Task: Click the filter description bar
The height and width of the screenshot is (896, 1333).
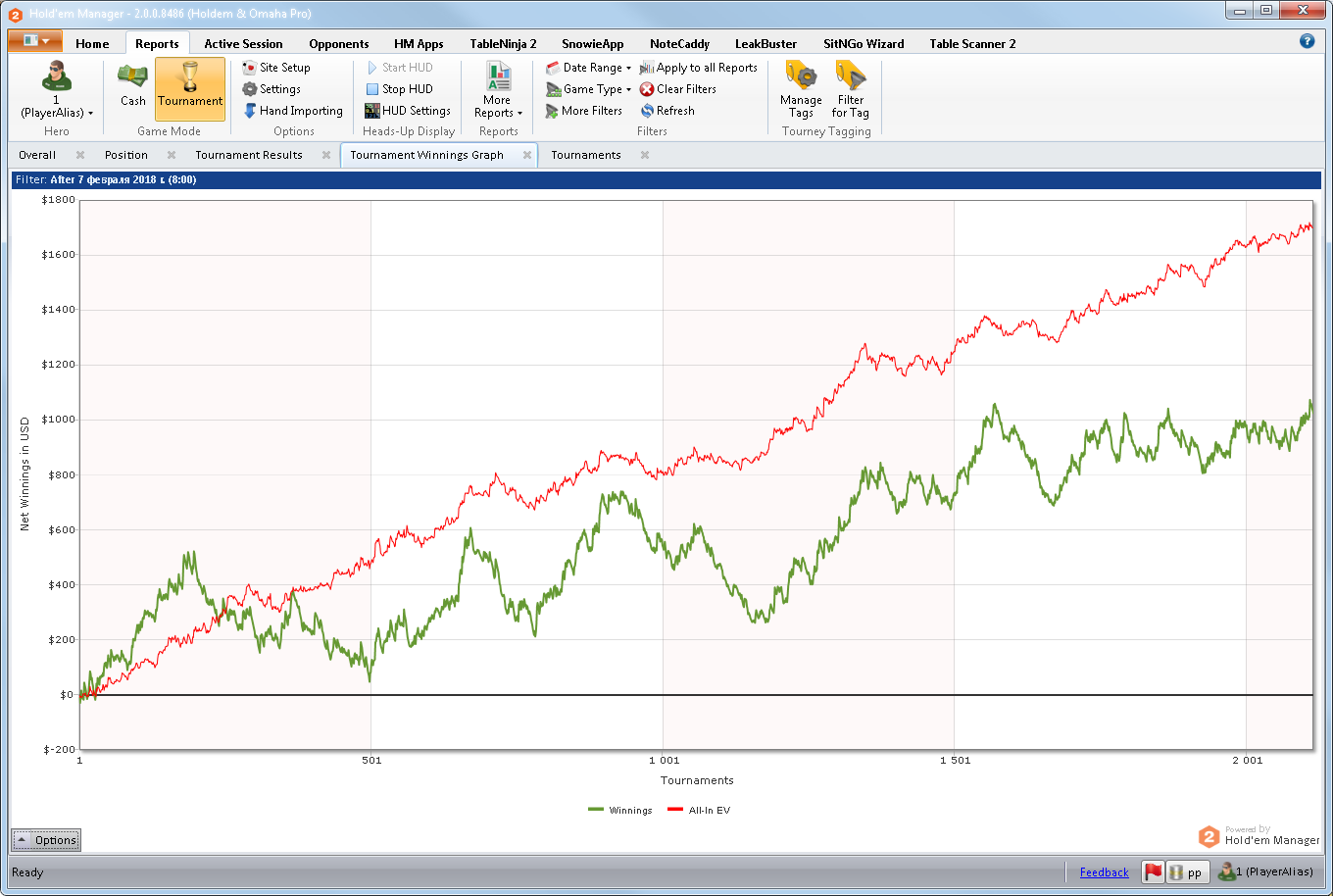Action: pos(666,180)
